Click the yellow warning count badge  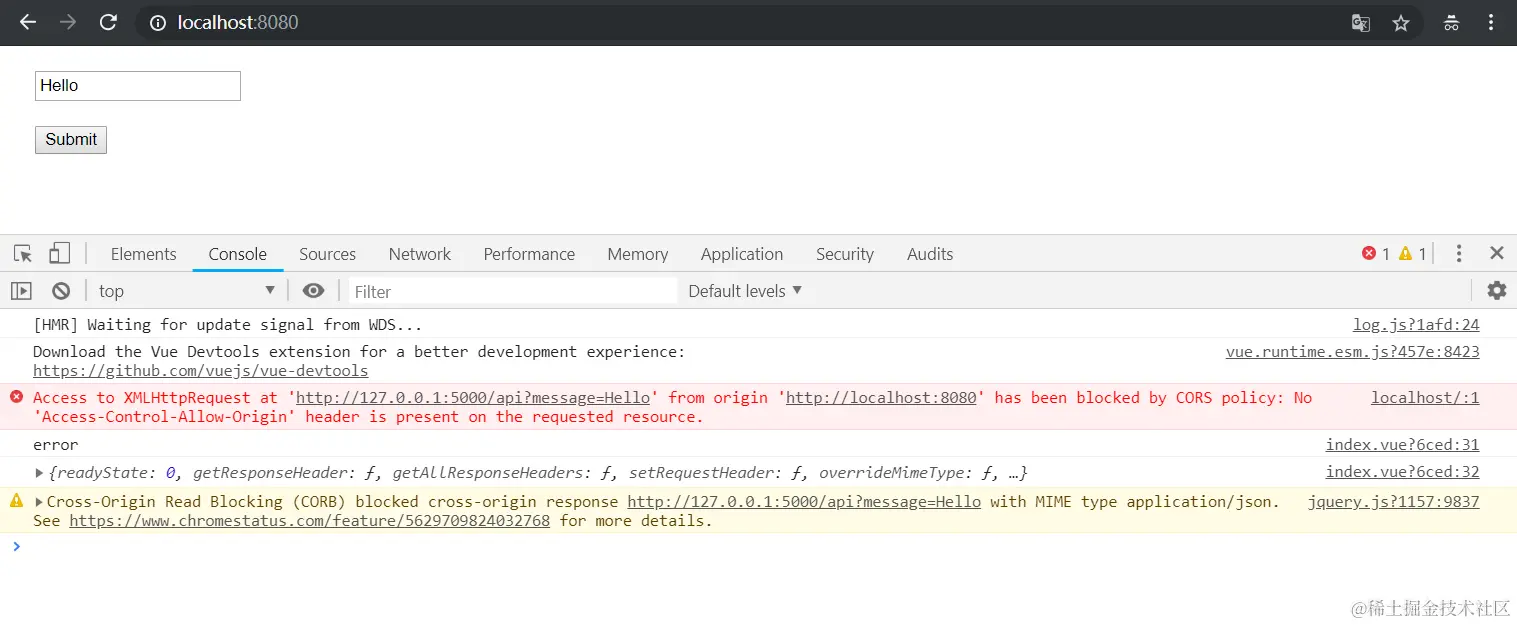pos(1412,254)
